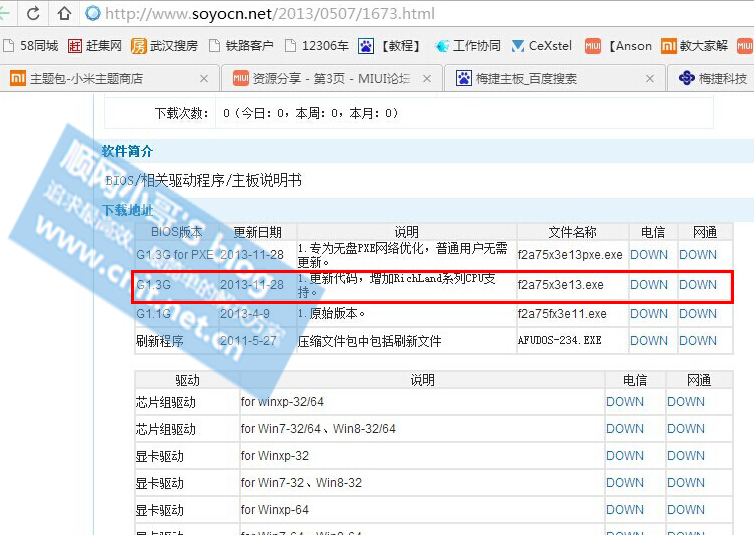This screenshot has height=535, width=754.
Task: Click 电信 DOWN for G1.3G for PXE
Action: click(x=649, y=255)
